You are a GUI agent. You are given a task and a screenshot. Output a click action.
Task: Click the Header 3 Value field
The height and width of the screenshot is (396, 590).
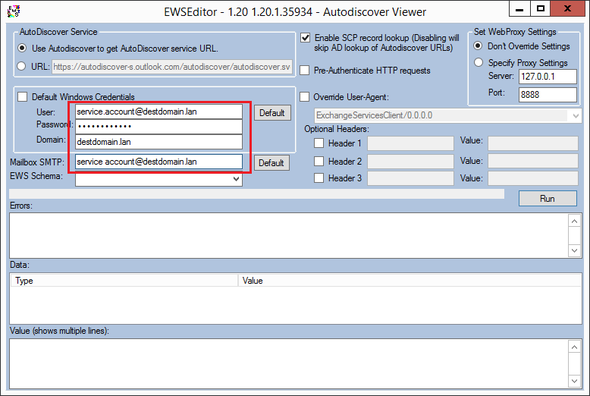coord(533,178)
